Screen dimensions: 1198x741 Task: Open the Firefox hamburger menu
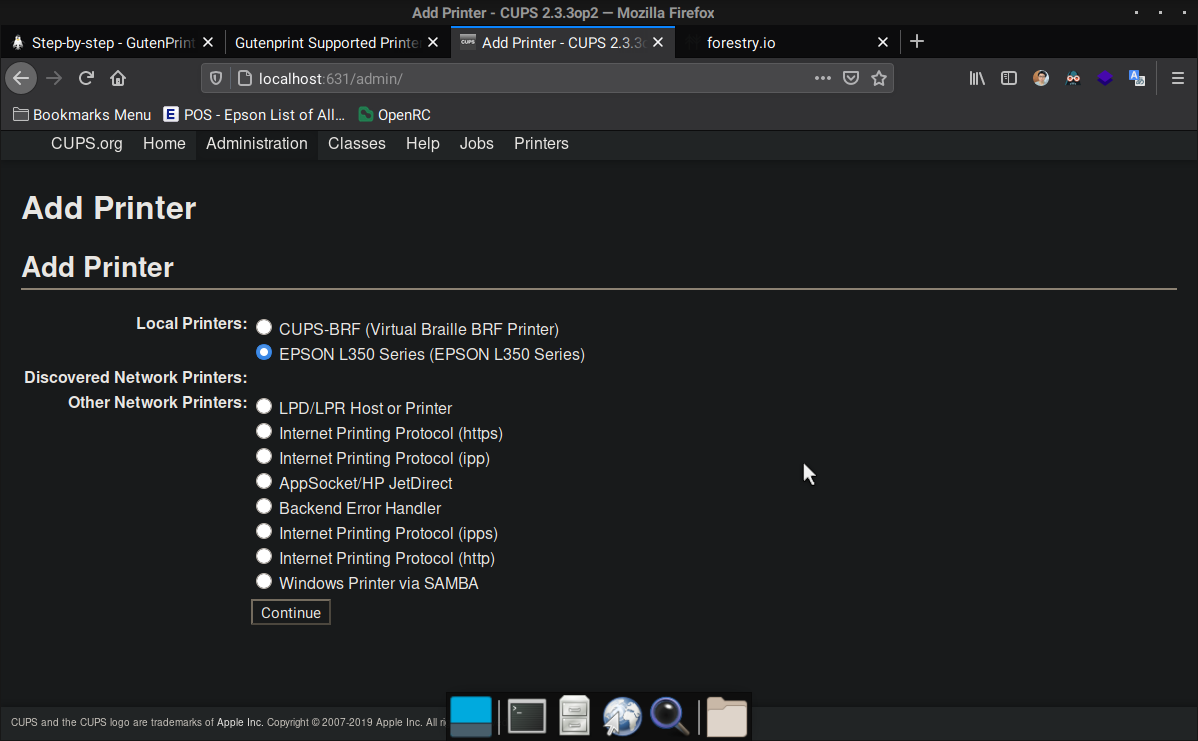click(1177, 78)
